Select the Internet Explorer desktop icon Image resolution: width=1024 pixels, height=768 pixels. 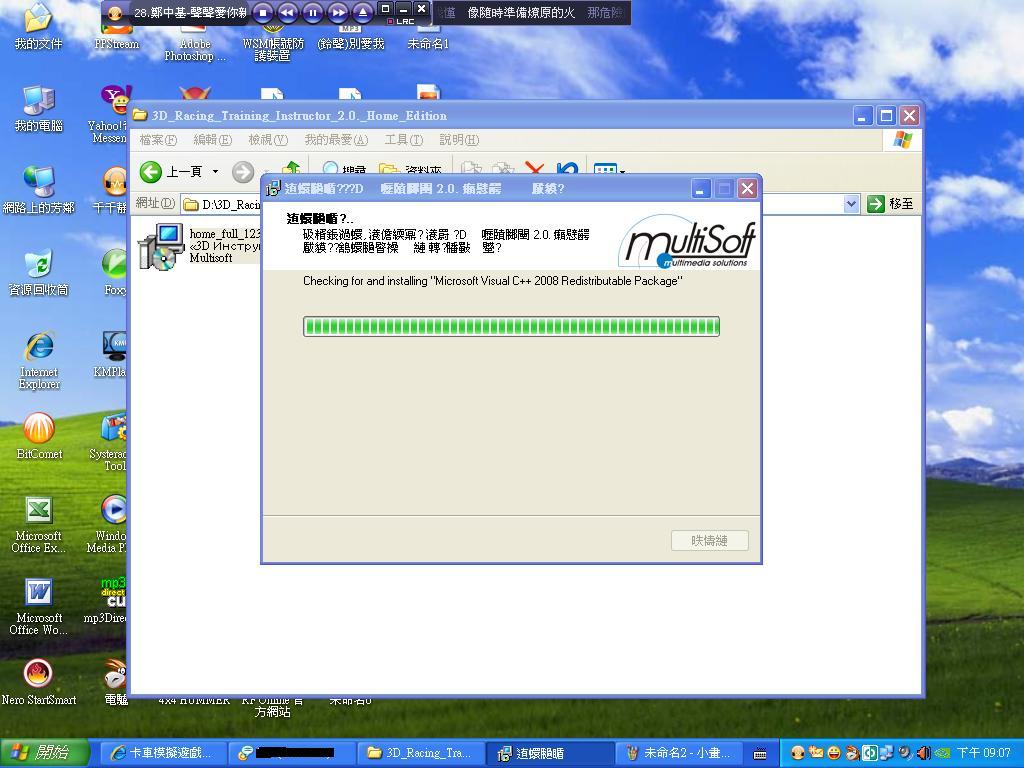pyautogui.click(x=39, y=347)
